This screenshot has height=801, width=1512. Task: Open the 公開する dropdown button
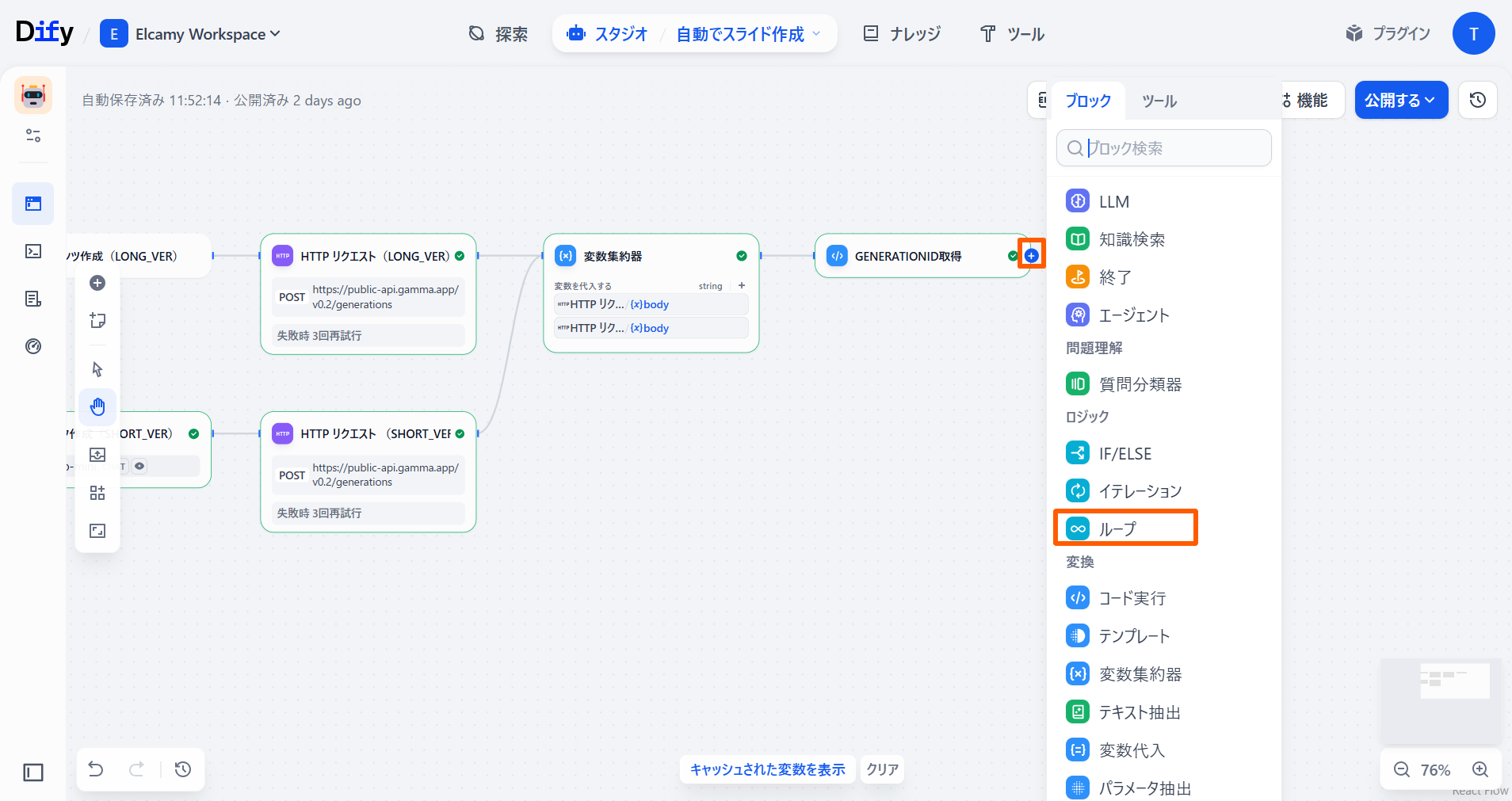click(x=1400, y=100)
